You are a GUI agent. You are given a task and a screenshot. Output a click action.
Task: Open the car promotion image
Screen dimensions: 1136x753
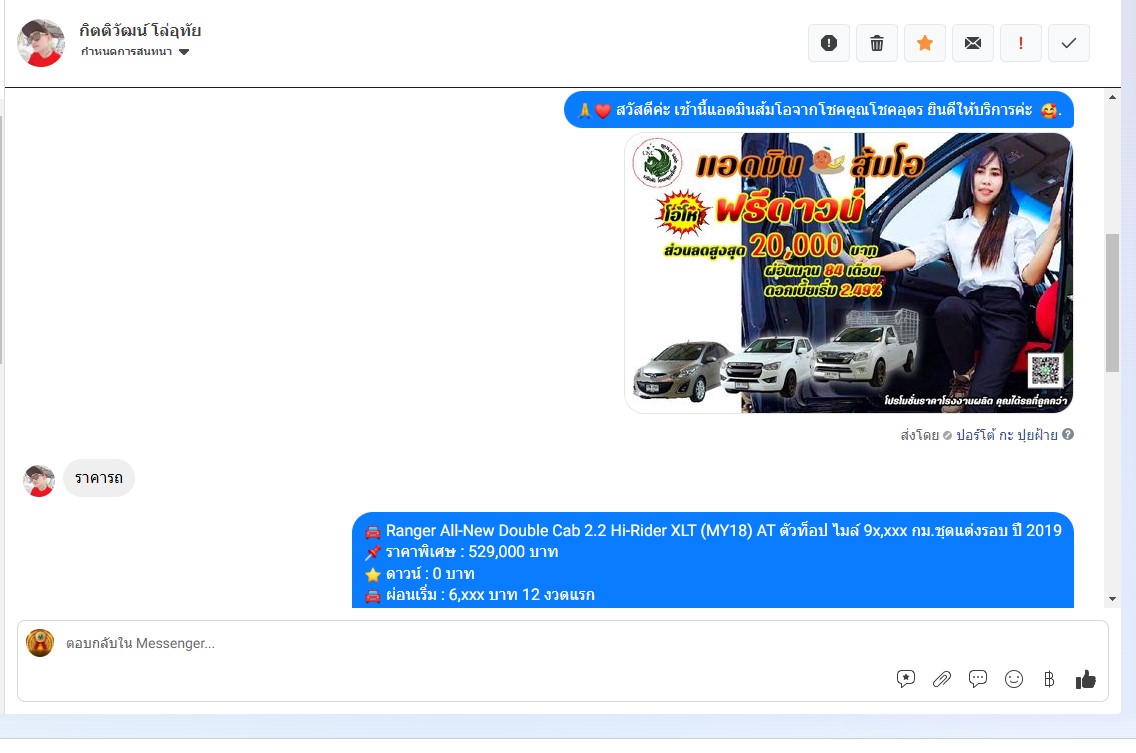click(848, 273)
